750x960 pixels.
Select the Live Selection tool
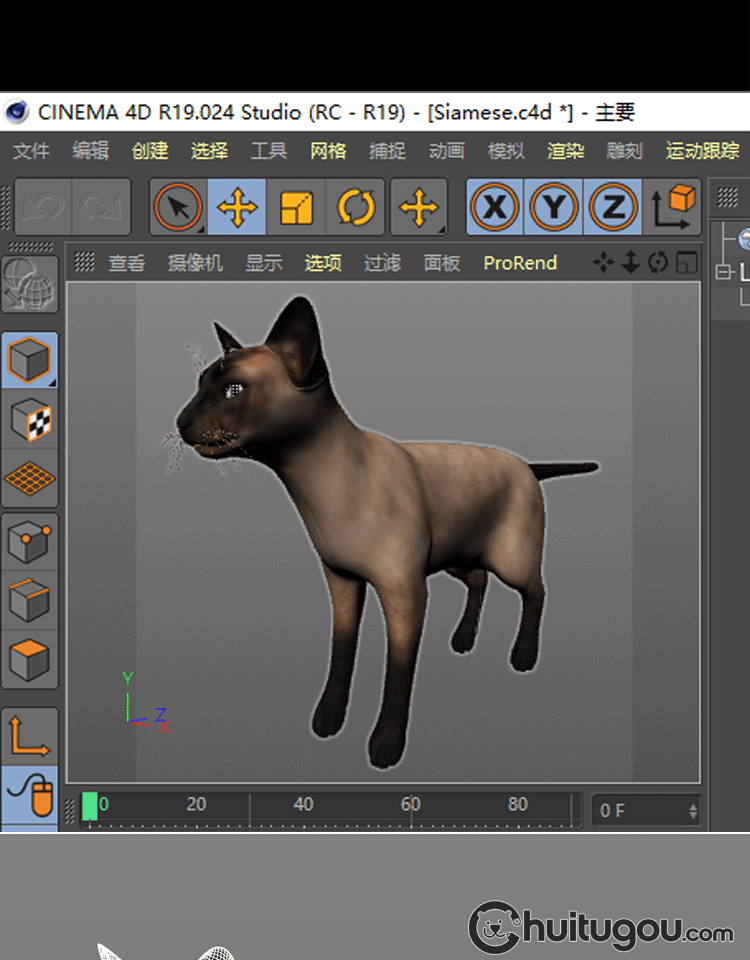click(x=178, y=207)
